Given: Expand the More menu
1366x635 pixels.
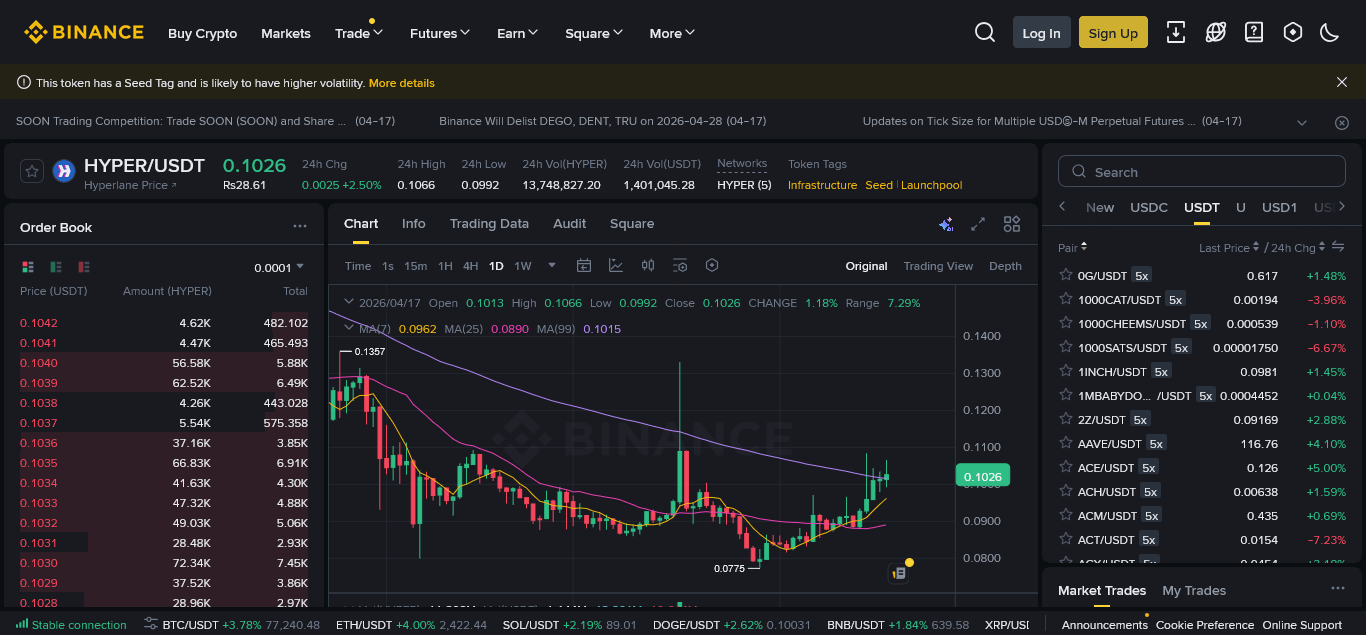Looking at the screenshot, I should point(672,33).
